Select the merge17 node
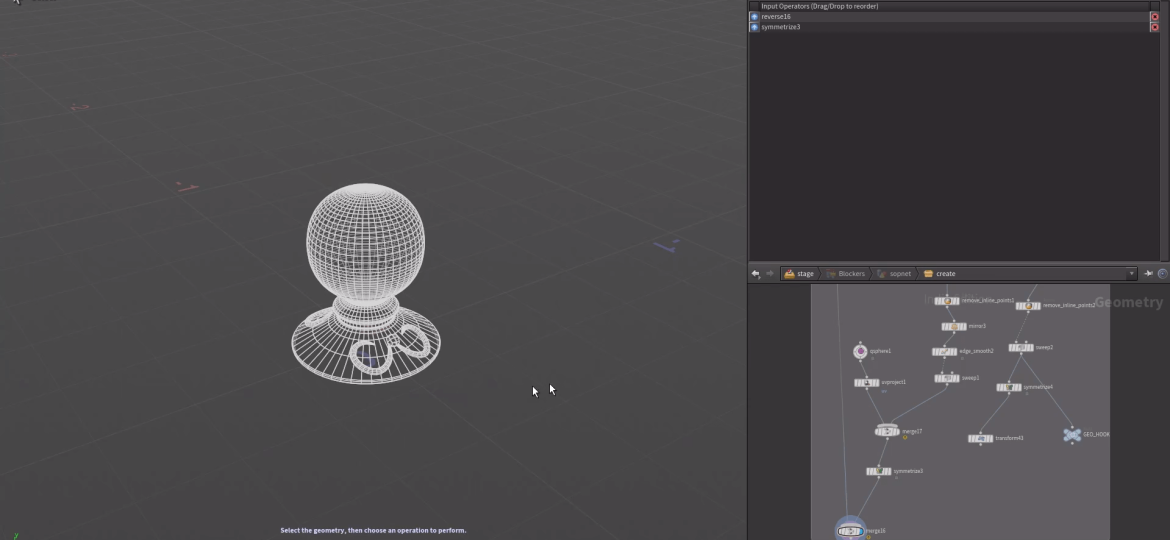 (x=886, y=431)
